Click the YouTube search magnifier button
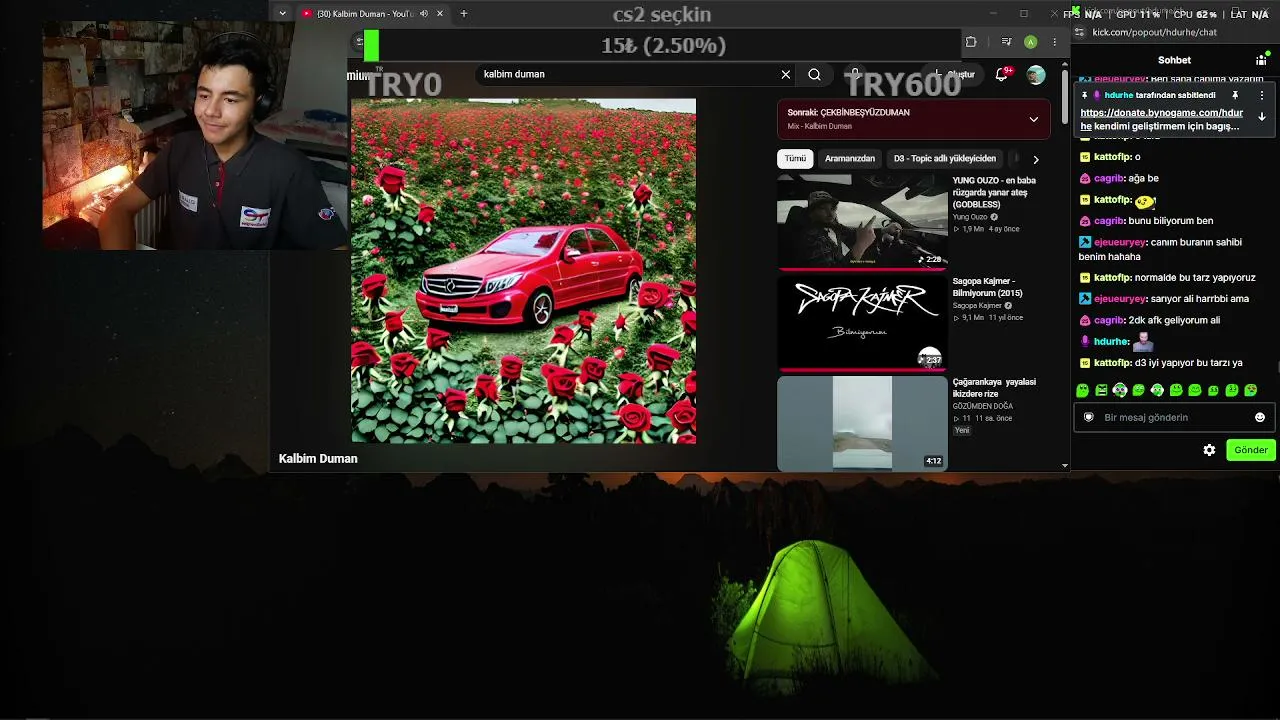 (x=815, y=74)
